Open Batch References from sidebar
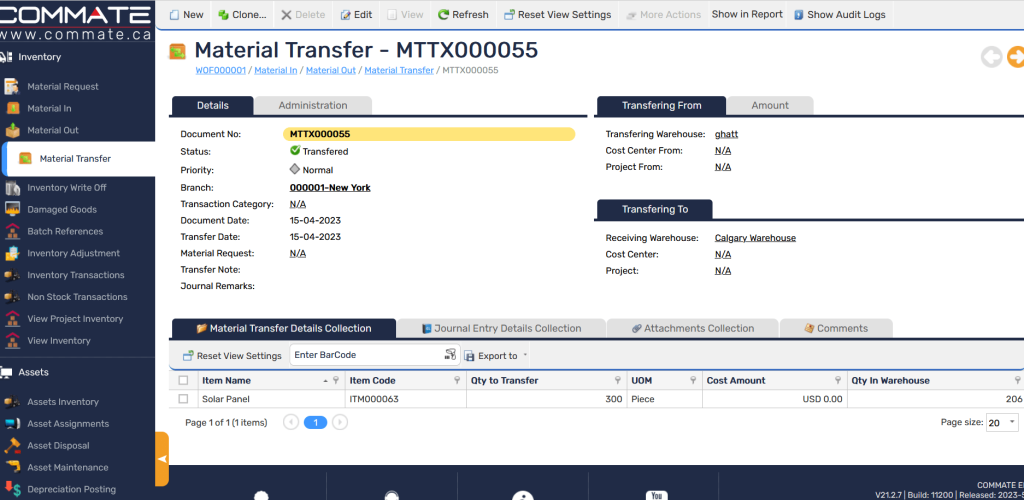 [x=65, y=231]
